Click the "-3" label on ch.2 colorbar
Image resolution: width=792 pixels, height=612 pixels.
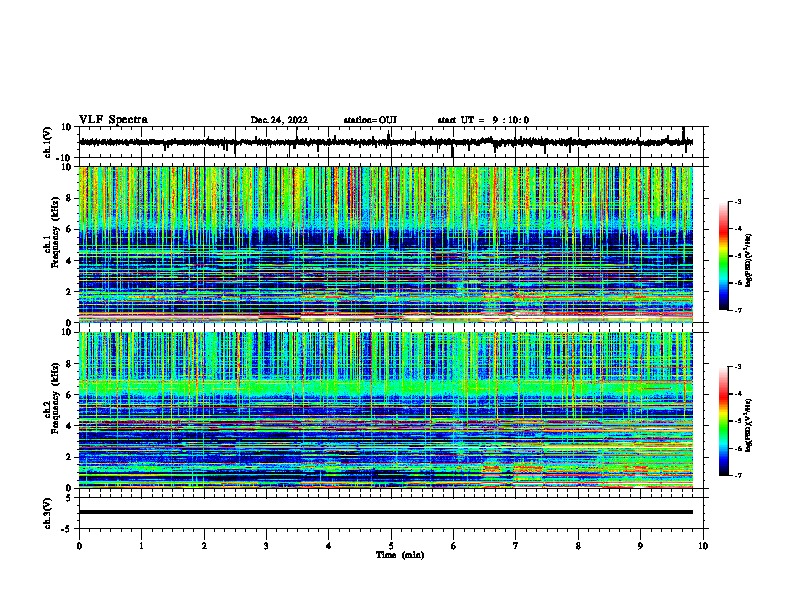tap(737, 367)
